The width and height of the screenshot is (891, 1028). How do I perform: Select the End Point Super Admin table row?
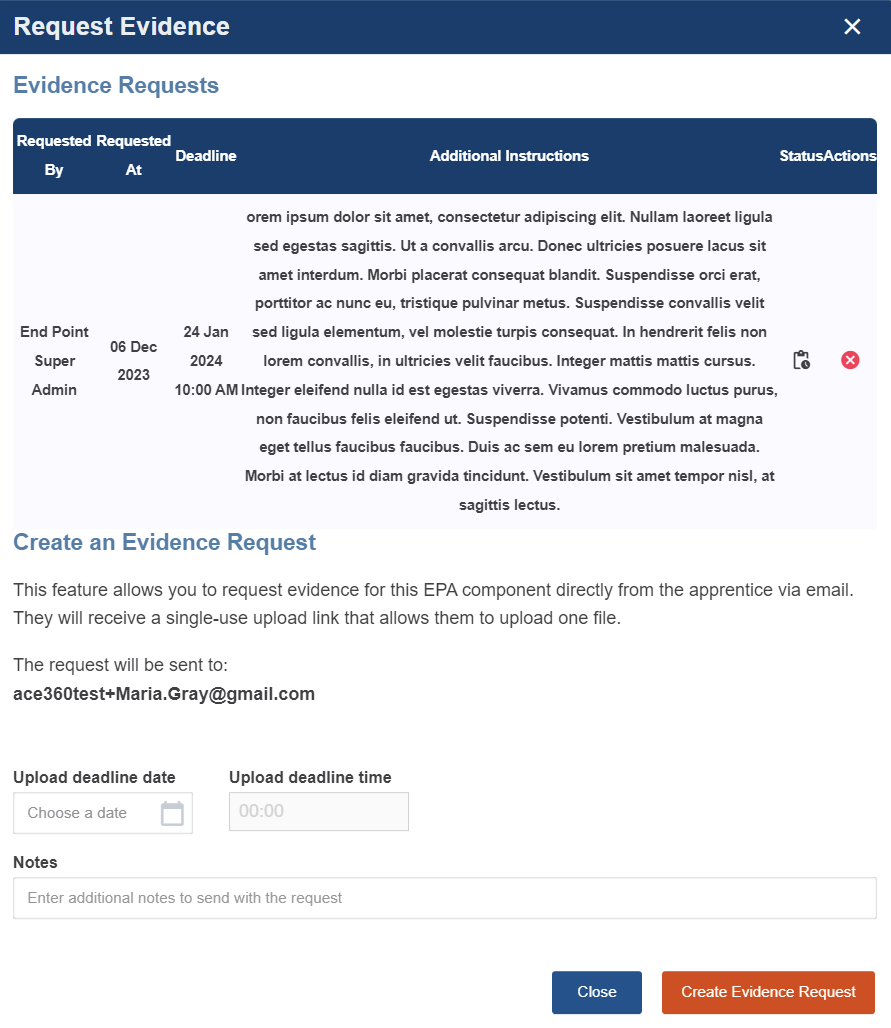point(55,360)
